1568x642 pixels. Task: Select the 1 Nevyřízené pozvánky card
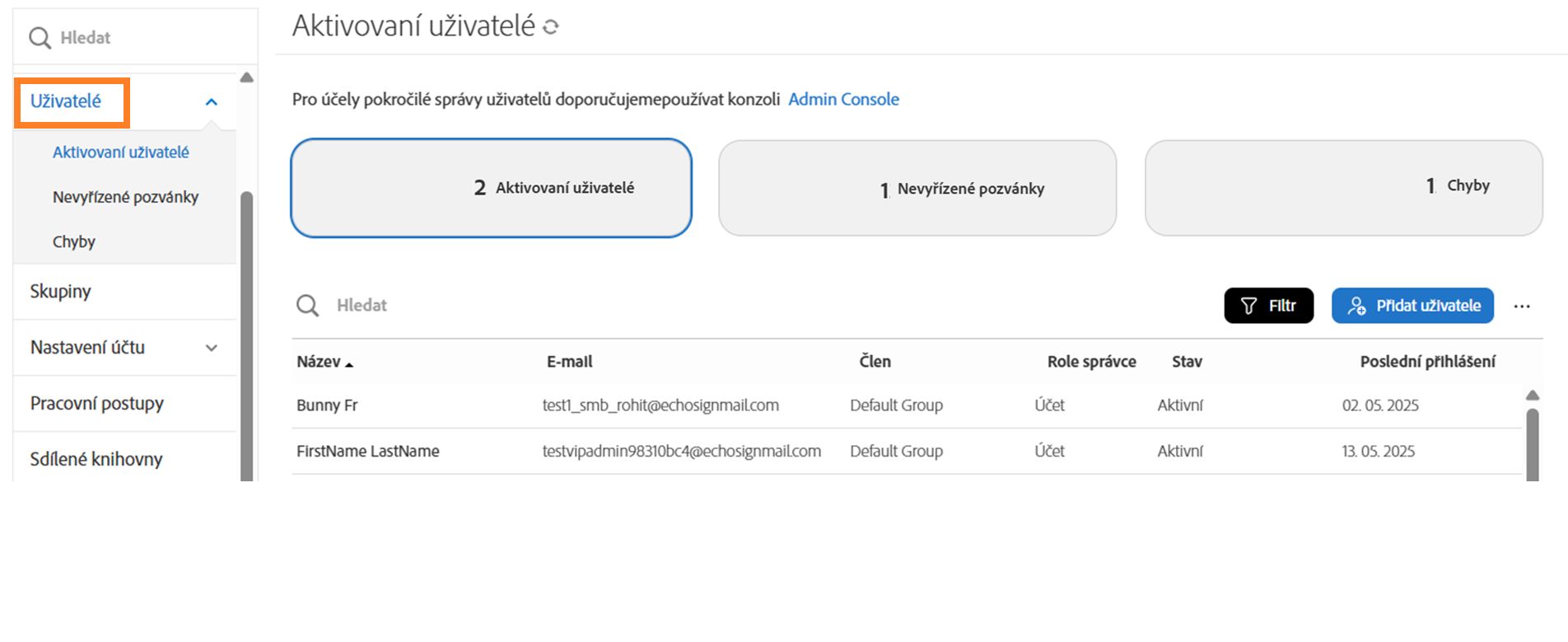point(917,188)
